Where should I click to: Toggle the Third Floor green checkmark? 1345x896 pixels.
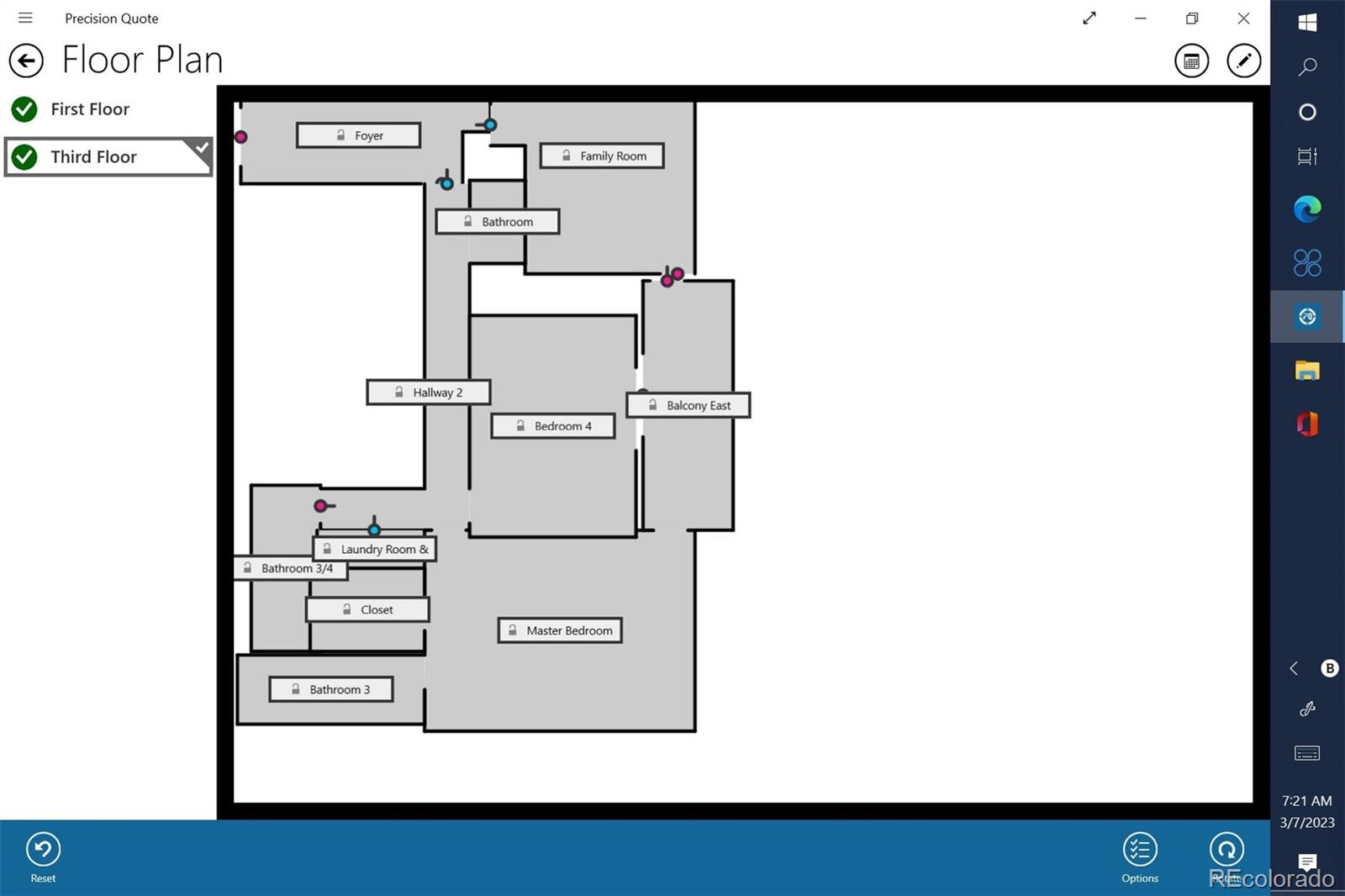tap(24, 157)
